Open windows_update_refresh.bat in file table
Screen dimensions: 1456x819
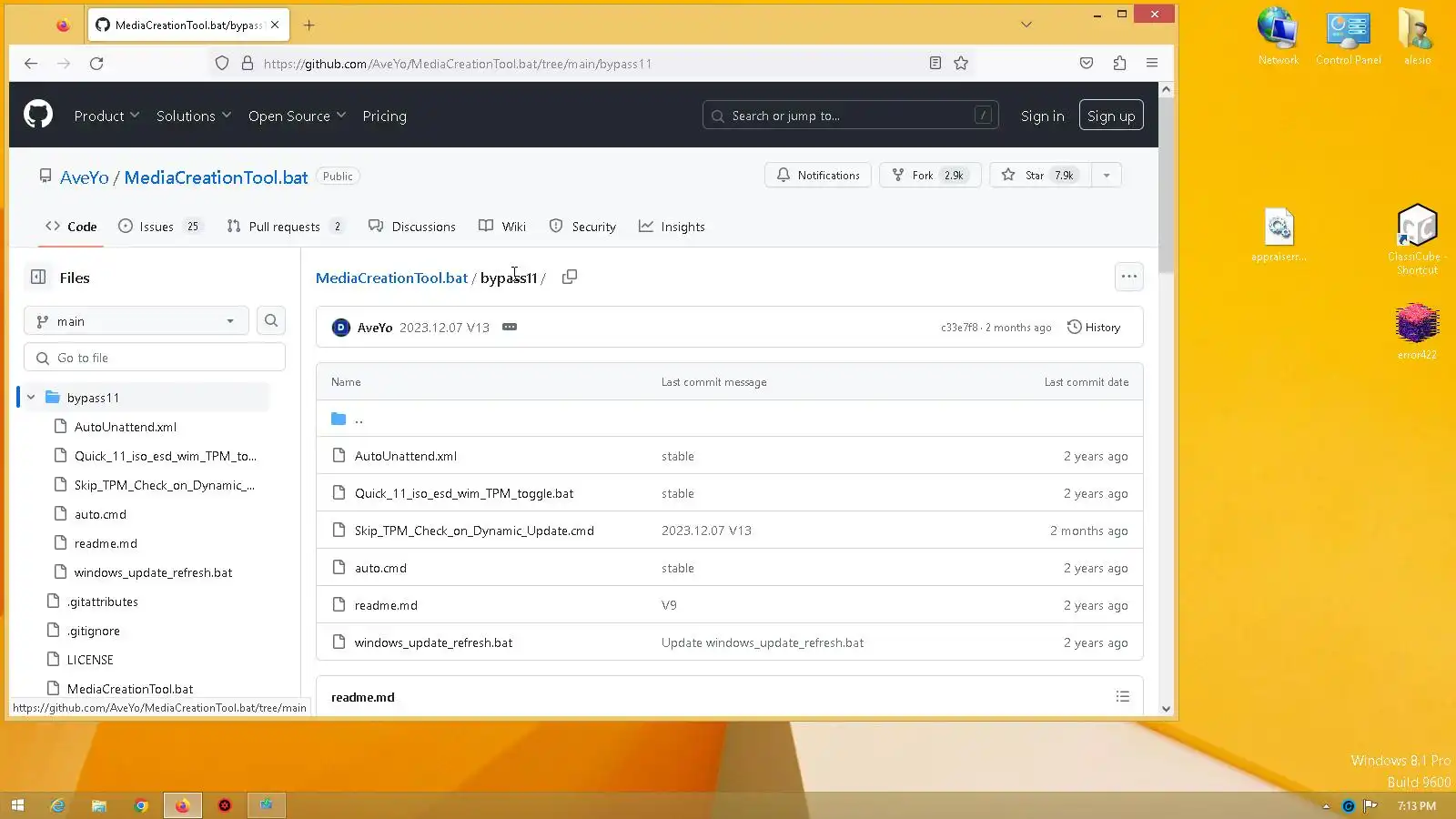[433, 642]
